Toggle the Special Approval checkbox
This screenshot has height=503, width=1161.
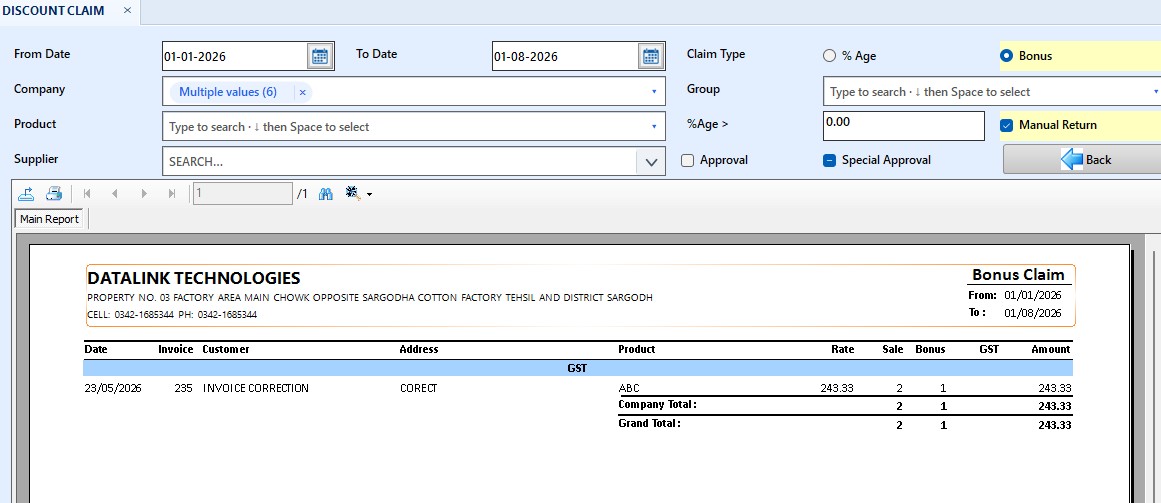[829, 160]
